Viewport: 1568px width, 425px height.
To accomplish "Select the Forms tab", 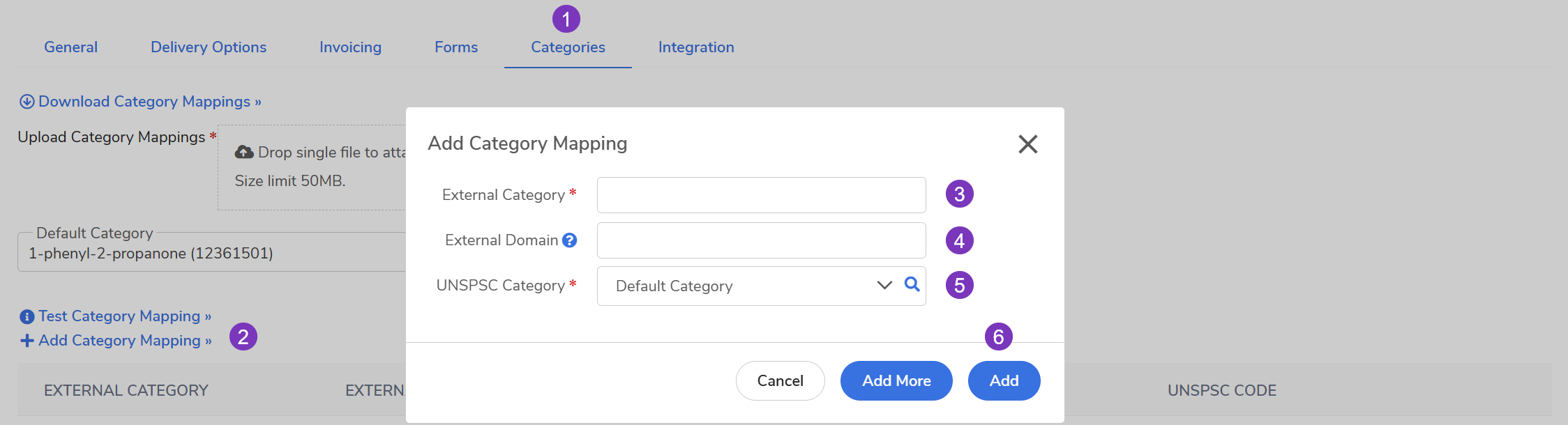I will click(456, 47).
